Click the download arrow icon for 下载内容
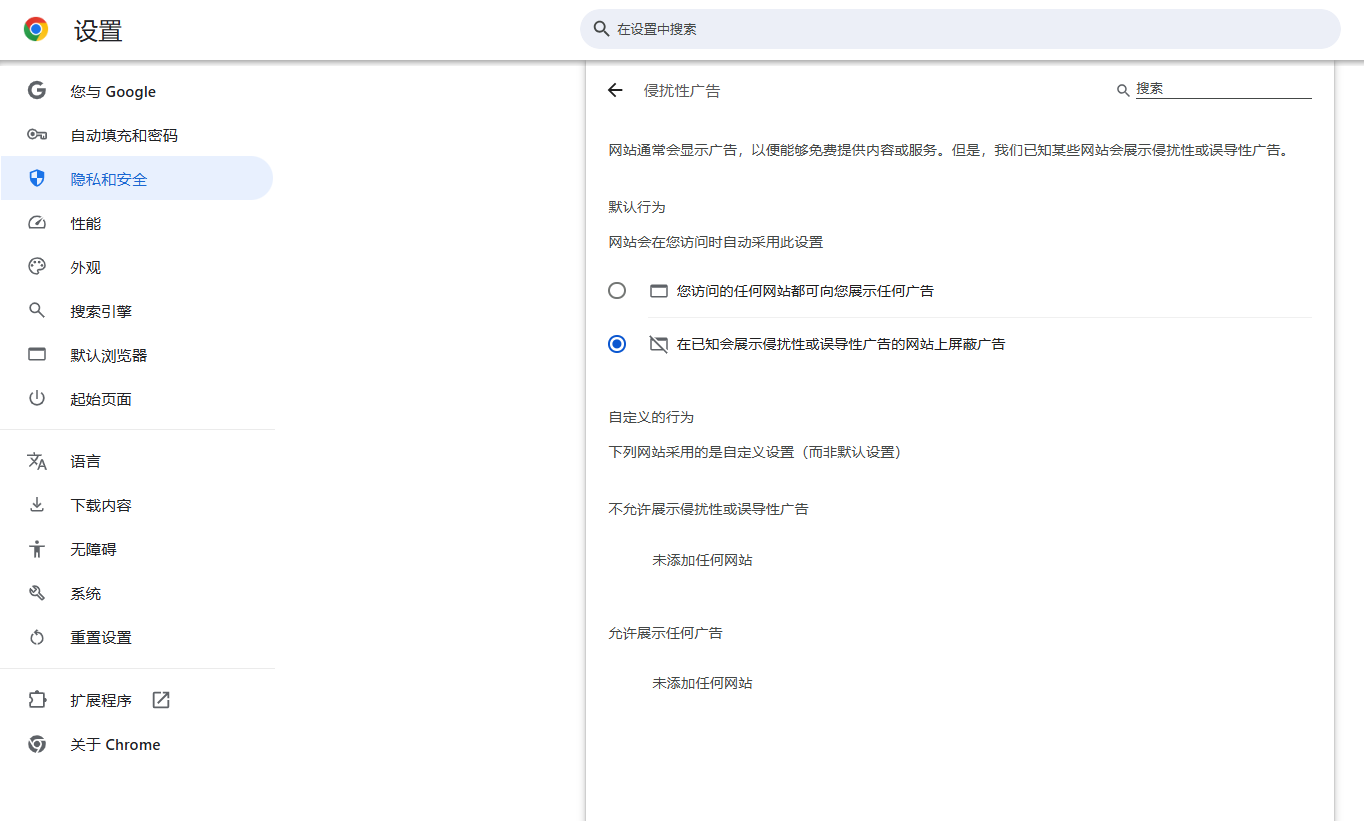Viewport: 1364px width, 821px height. click(37, 505)
